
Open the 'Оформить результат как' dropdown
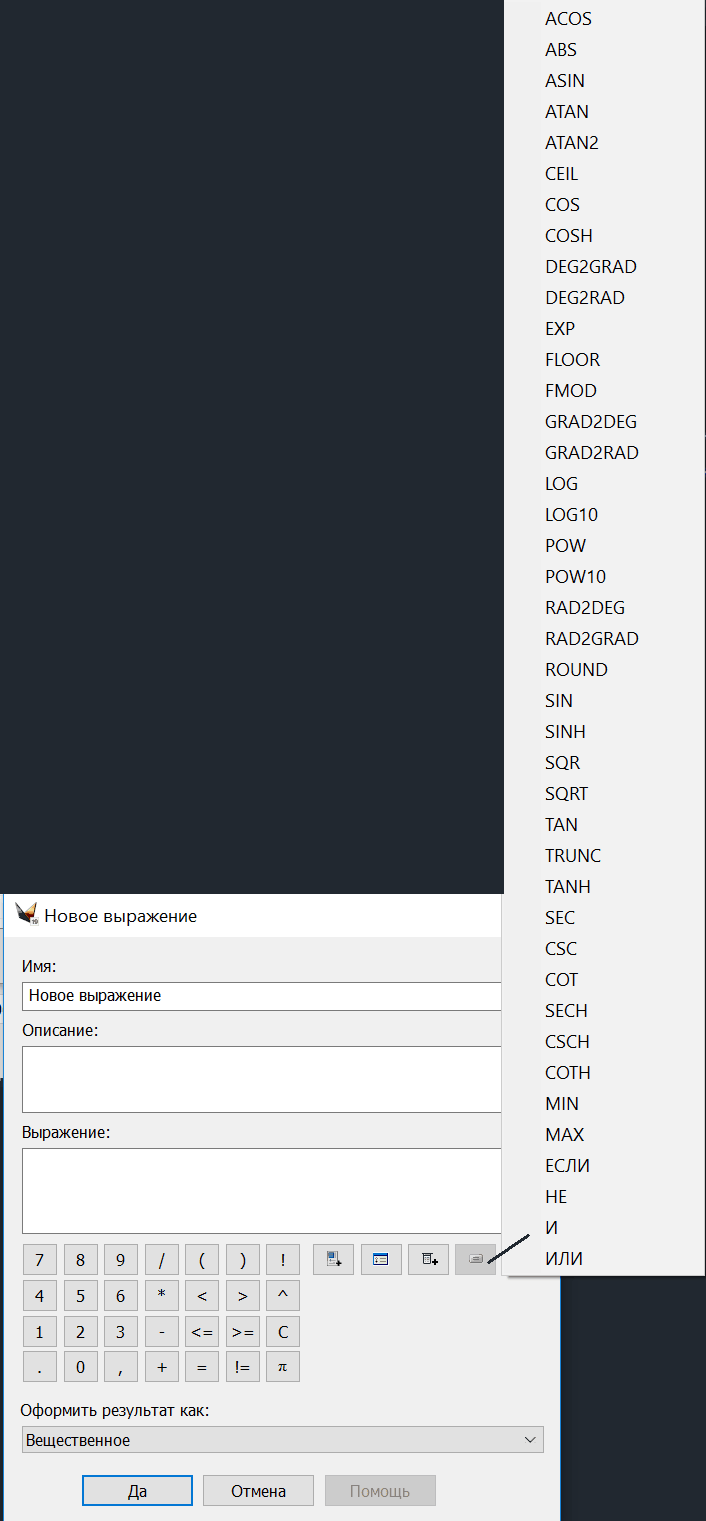click(282, 1440)
